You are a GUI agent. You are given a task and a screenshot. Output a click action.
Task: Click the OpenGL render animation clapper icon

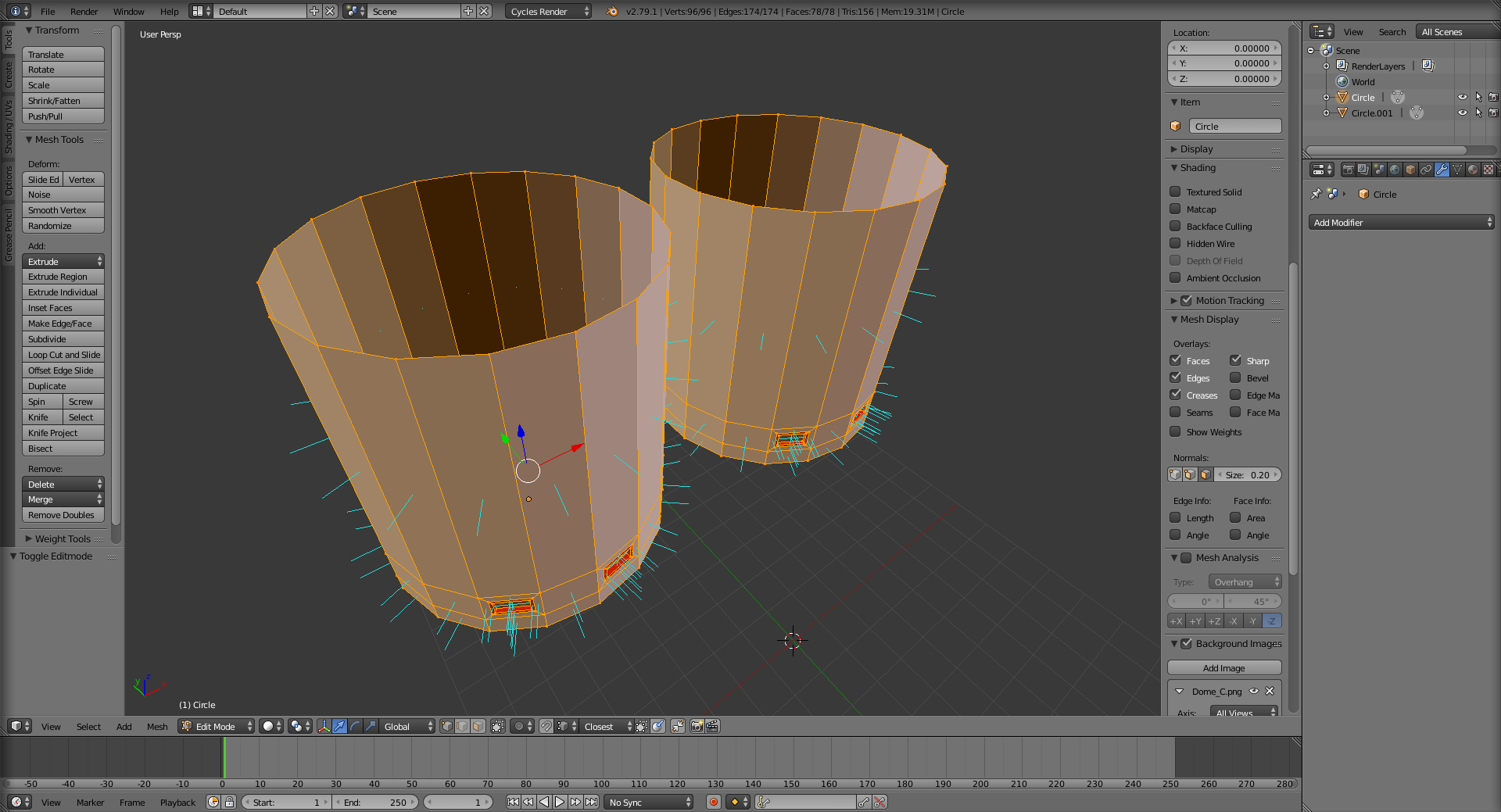coord(712,726)
